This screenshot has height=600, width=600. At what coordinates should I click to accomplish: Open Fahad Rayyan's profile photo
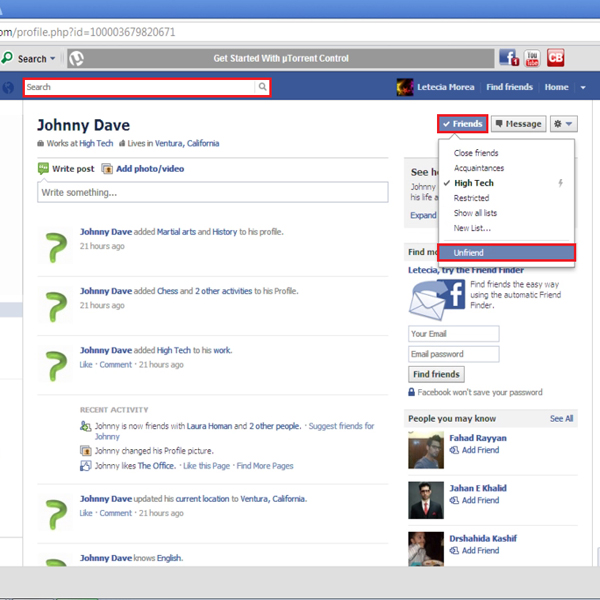426,450
